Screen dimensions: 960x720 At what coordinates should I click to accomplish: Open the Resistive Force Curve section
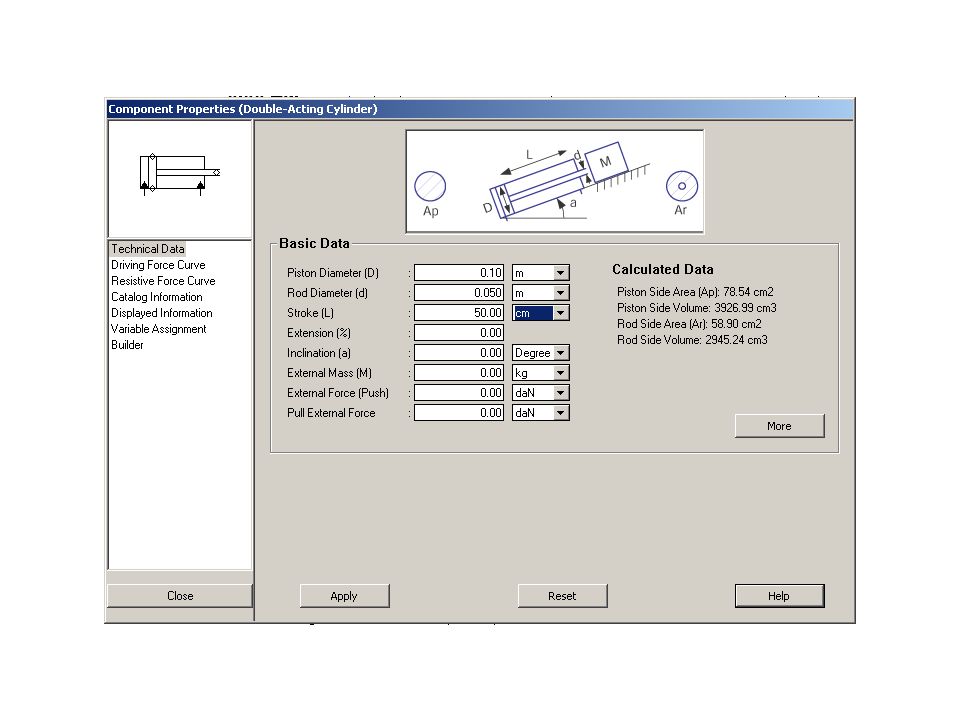163,281
